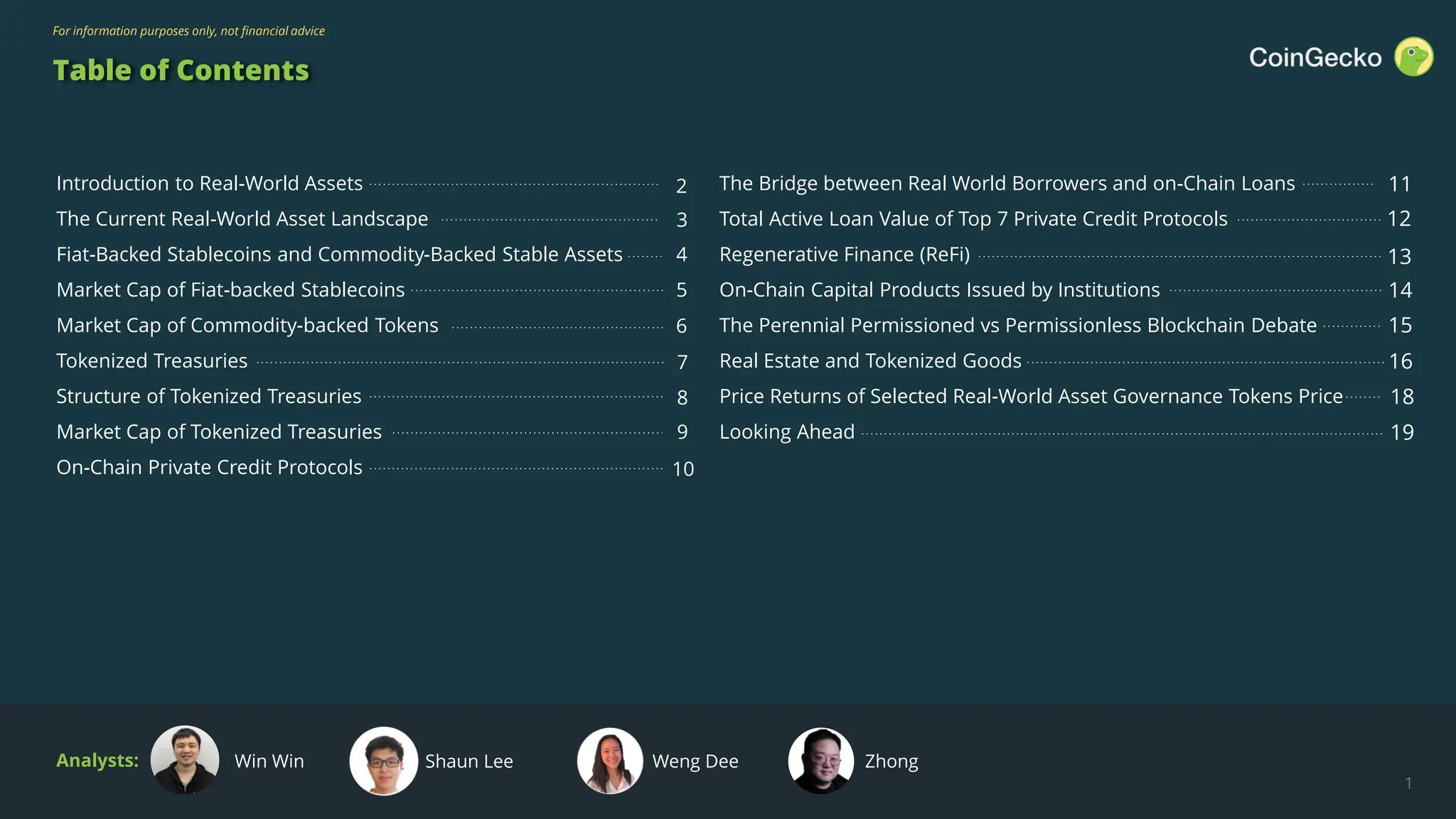Click Weng Dee's analyst photo
The height and width of the screenshot is (819, 1456).
click(610, 761)
